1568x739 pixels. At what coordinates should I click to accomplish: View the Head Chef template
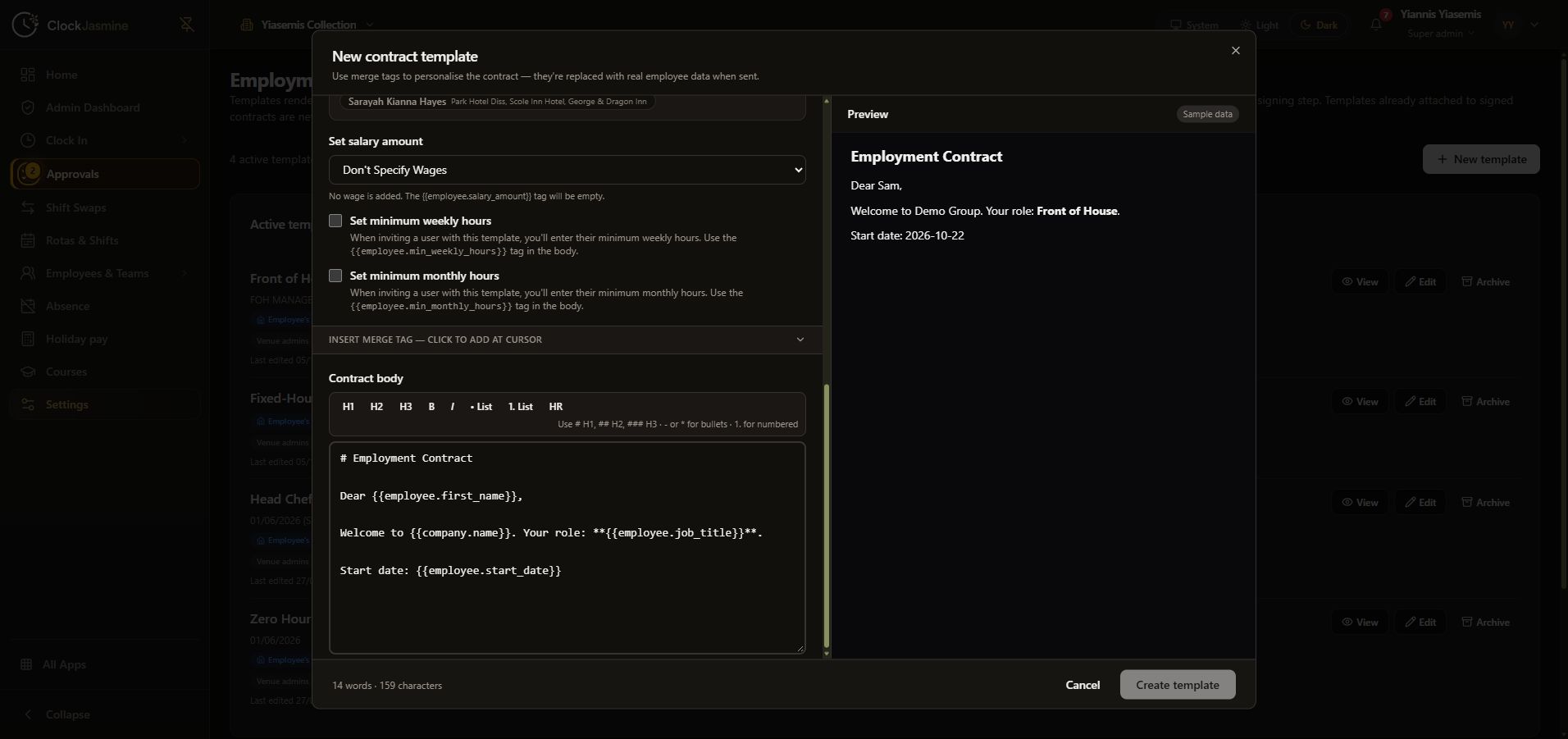click(x=1360, y=502)
